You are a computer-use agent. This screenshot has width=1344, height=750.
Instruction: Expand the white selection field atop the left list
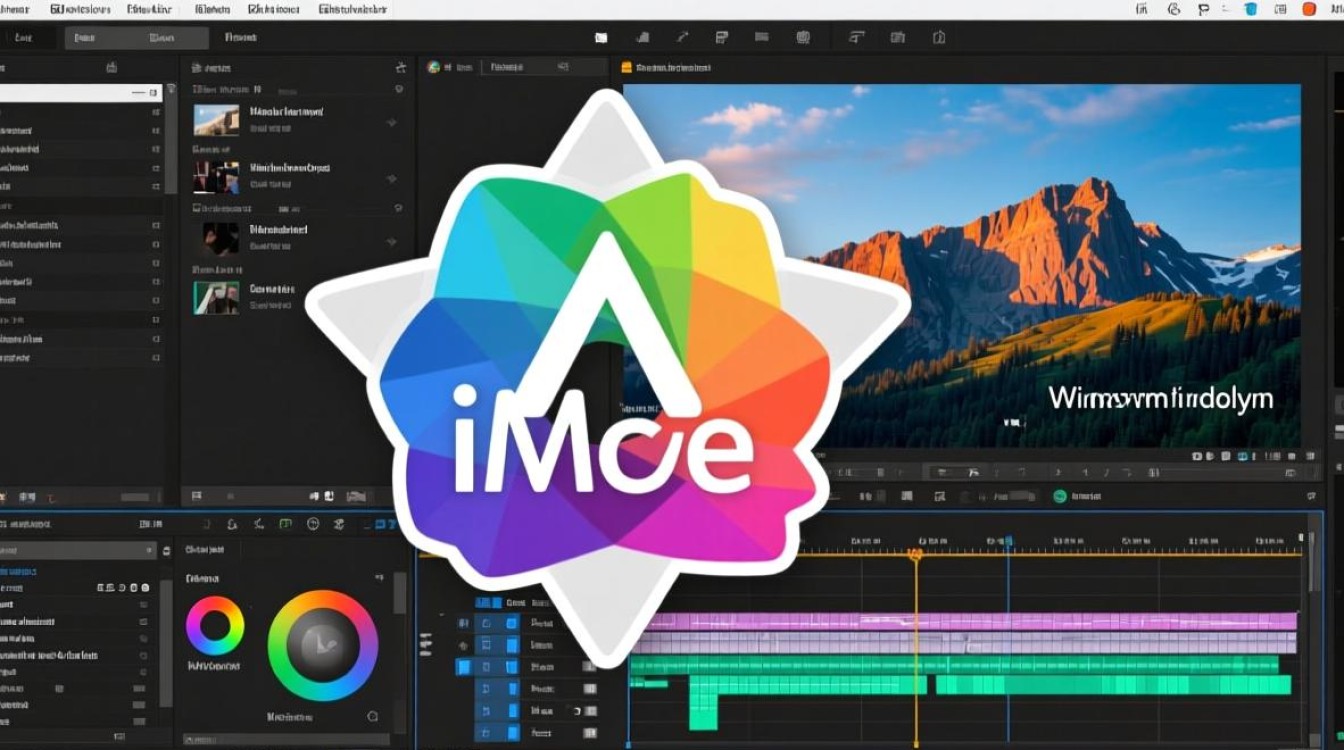click(78, 92)
